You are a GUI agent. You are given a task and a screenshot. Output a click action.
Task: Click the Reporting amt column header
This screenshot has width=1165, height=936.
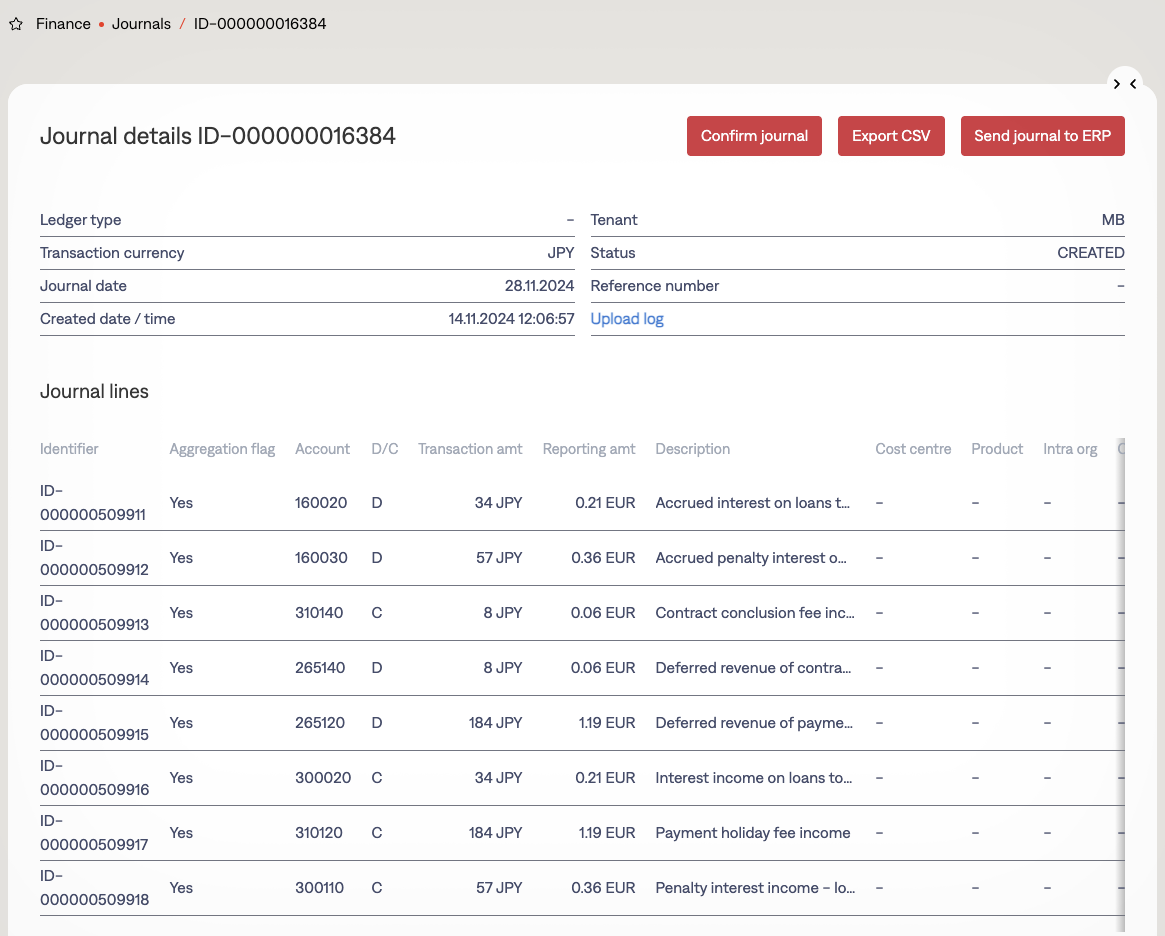pyautogui.click(x=589, y=449)
